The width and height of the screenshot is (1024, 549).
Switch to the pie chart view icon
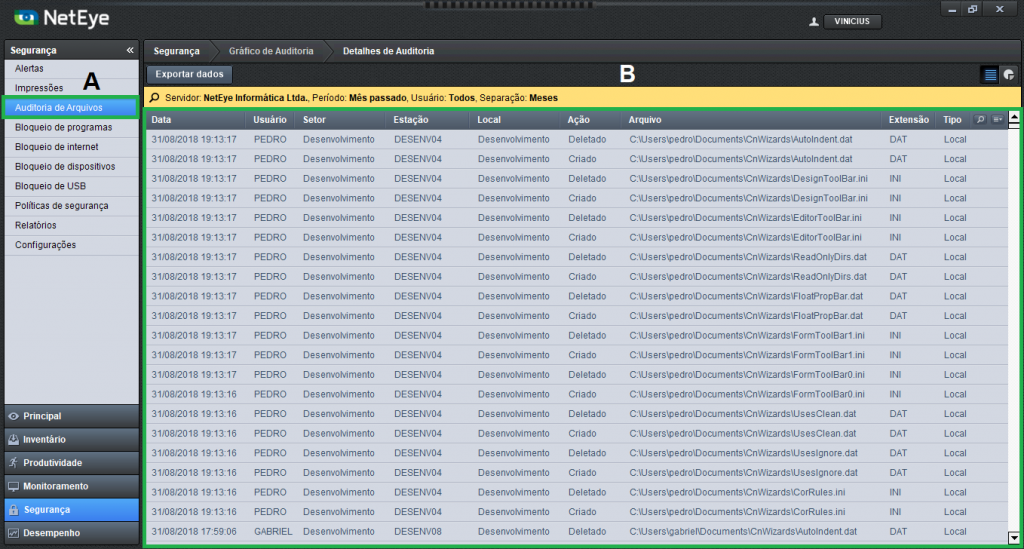point(1009,75)
